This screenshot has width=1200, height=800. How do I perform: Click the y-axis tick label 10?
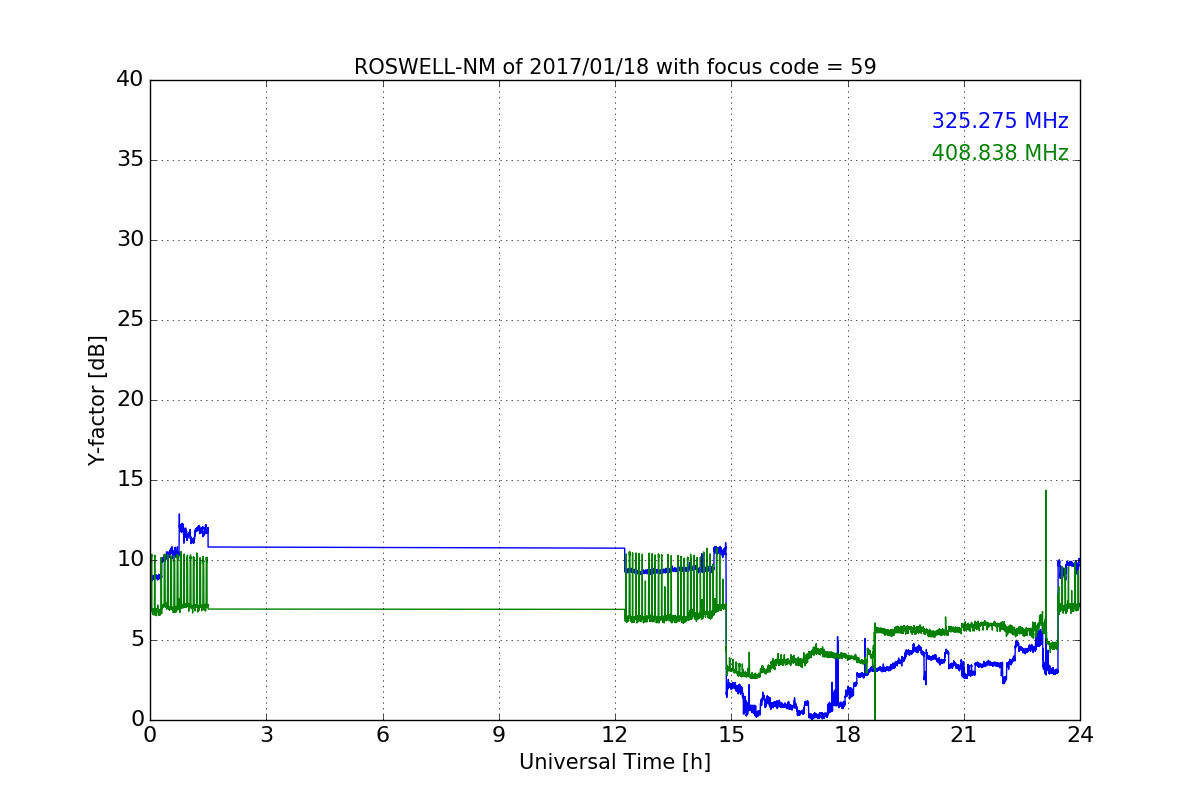(x=130, y=560)
